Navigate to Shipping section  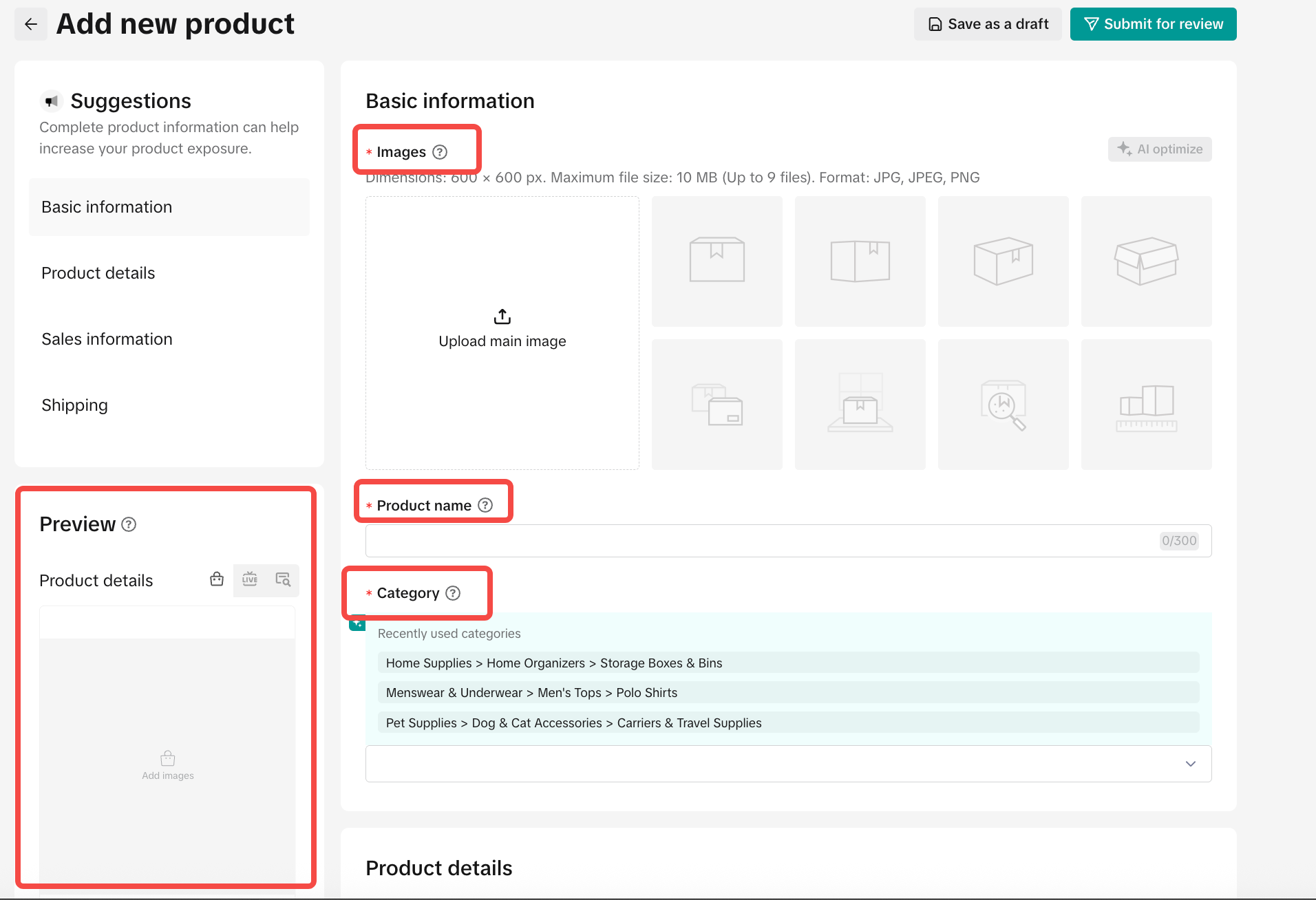74,405
